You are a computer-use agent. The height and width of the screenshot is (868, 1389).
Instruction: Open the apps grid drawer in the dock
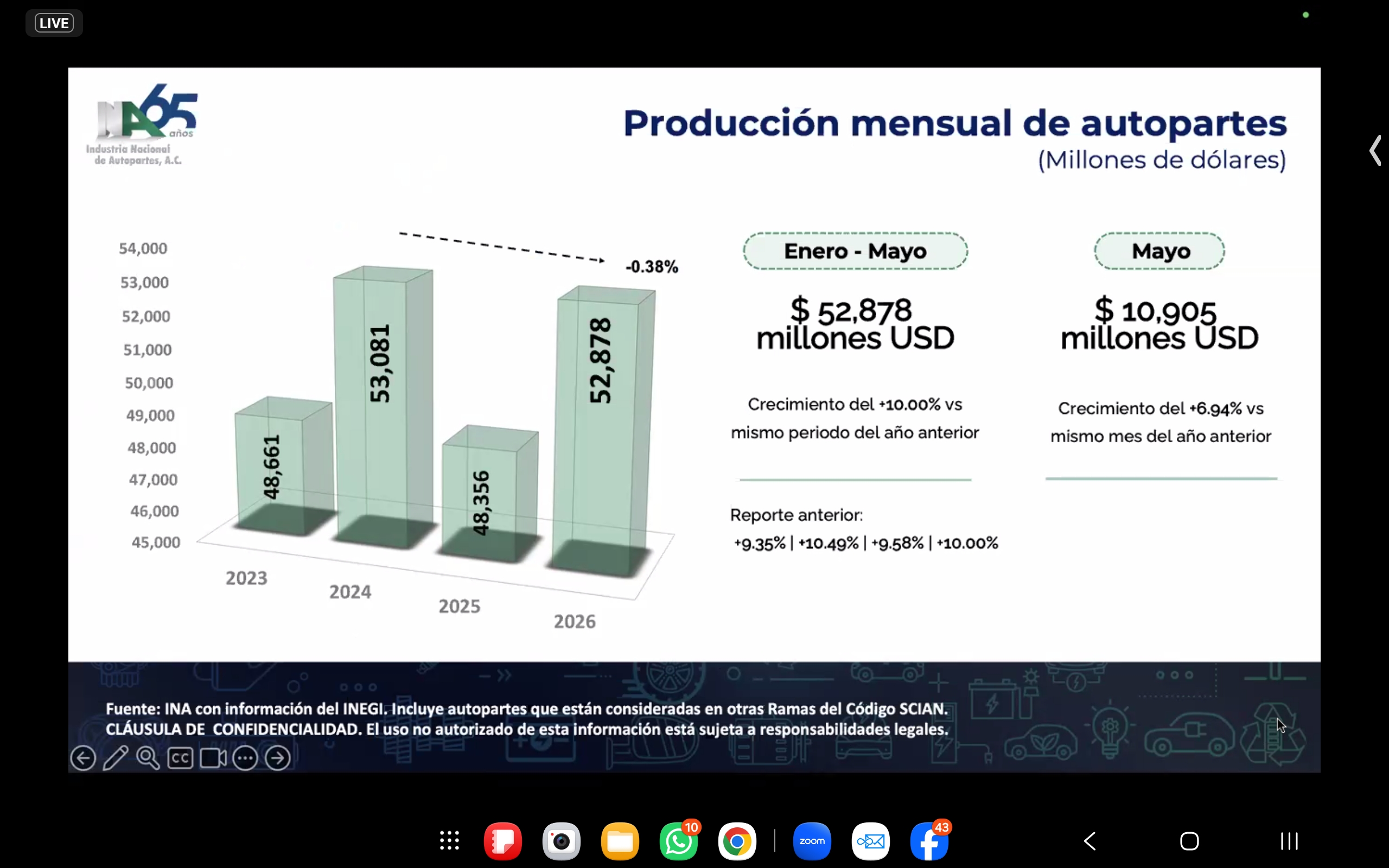[449, 841]
